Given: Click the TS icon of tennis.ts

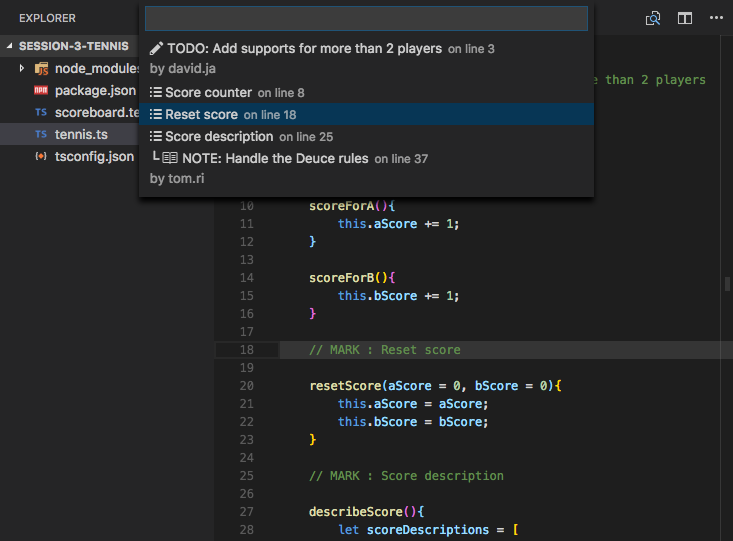Looking at the screenshot, I should coord(41,135).
